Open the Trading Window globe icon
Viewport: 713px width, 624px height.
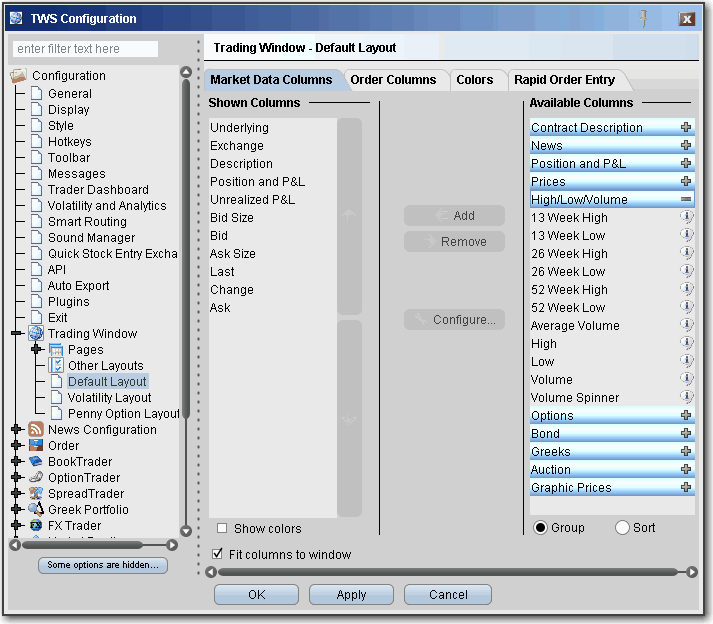click(36, 333)
